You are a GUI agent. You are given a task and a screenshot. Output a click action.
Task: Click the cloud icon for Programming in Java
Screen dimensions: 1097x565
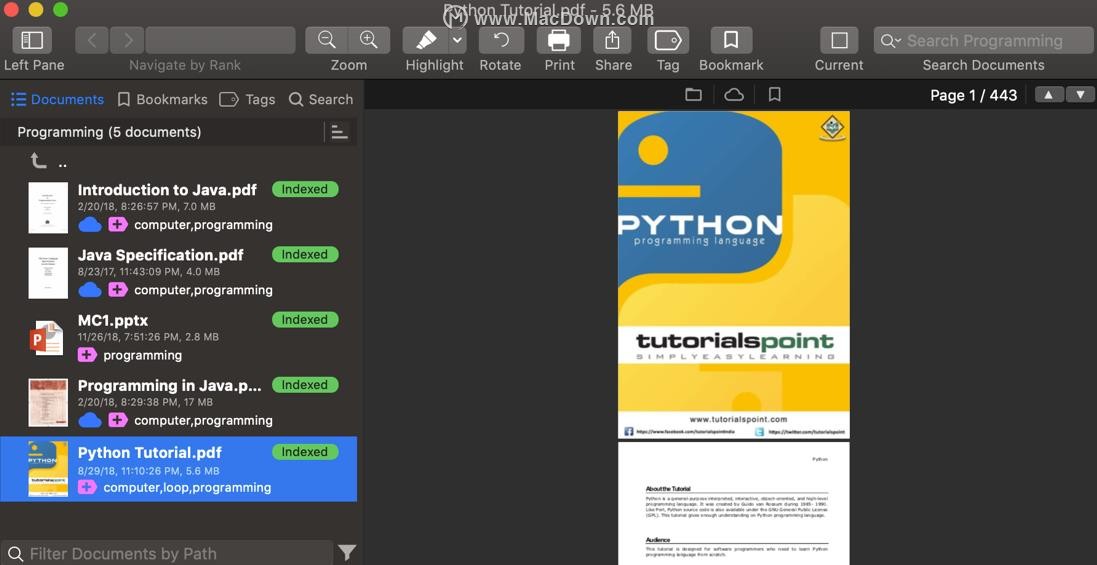pyautogui.click(x=90, y=420)
